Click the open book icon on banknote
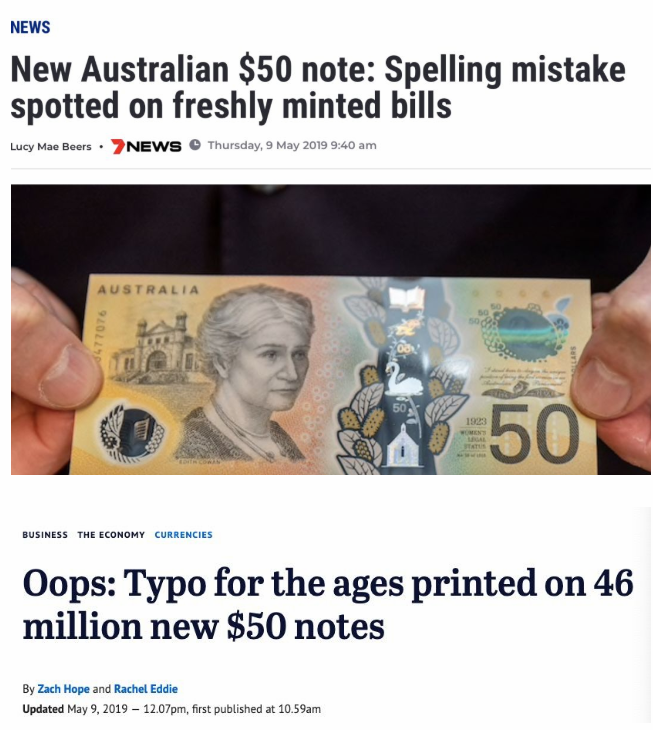 (x=406, y=296)
